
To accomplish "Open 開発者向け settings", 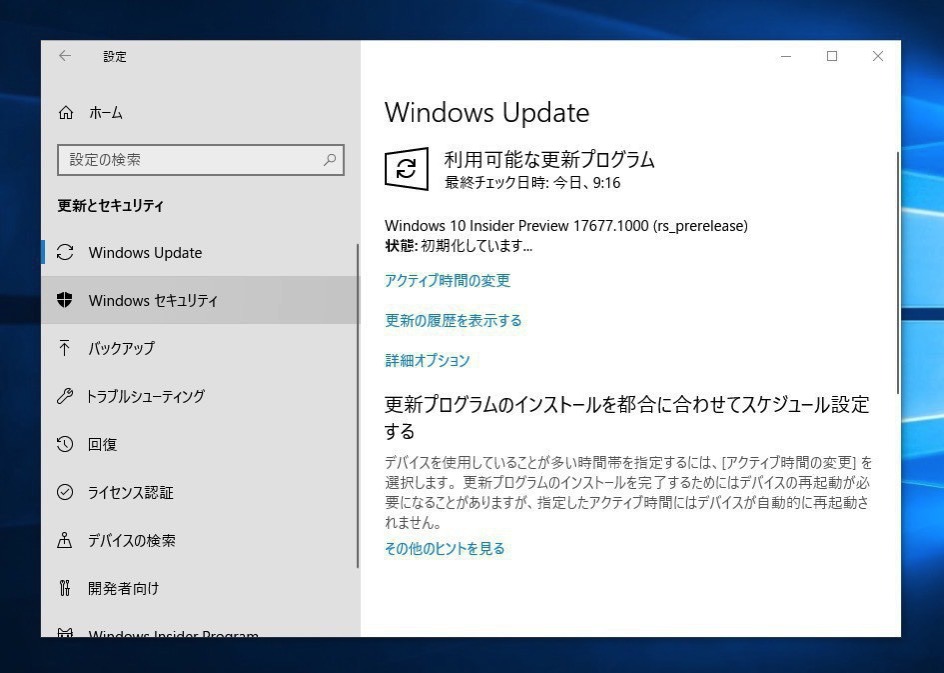I will coord(200,588).
